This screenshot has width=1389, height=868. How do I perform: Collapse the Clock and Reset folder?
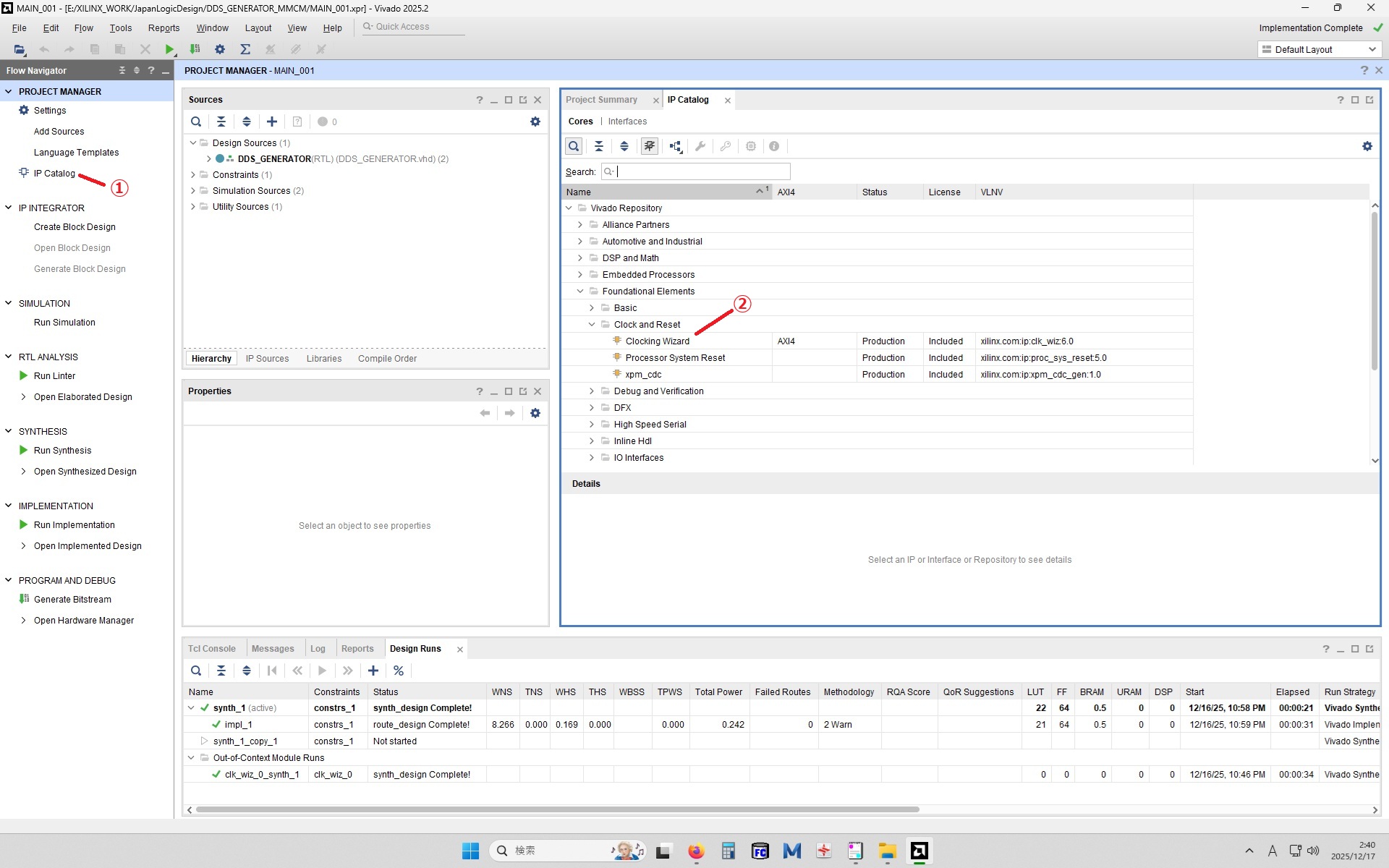(592, 325)
